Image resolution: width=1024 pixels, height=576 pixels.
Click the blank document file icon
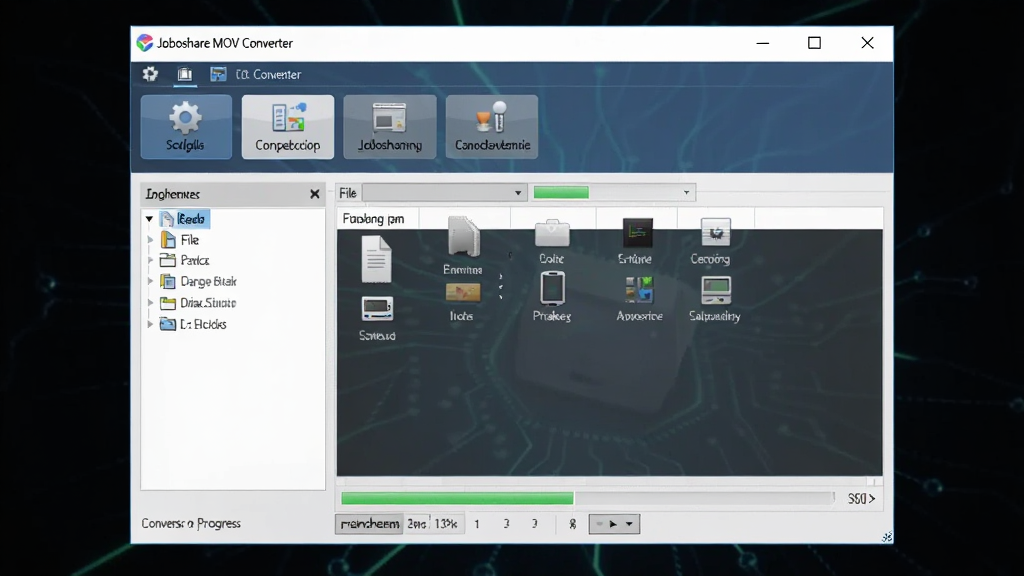(376, 259)
